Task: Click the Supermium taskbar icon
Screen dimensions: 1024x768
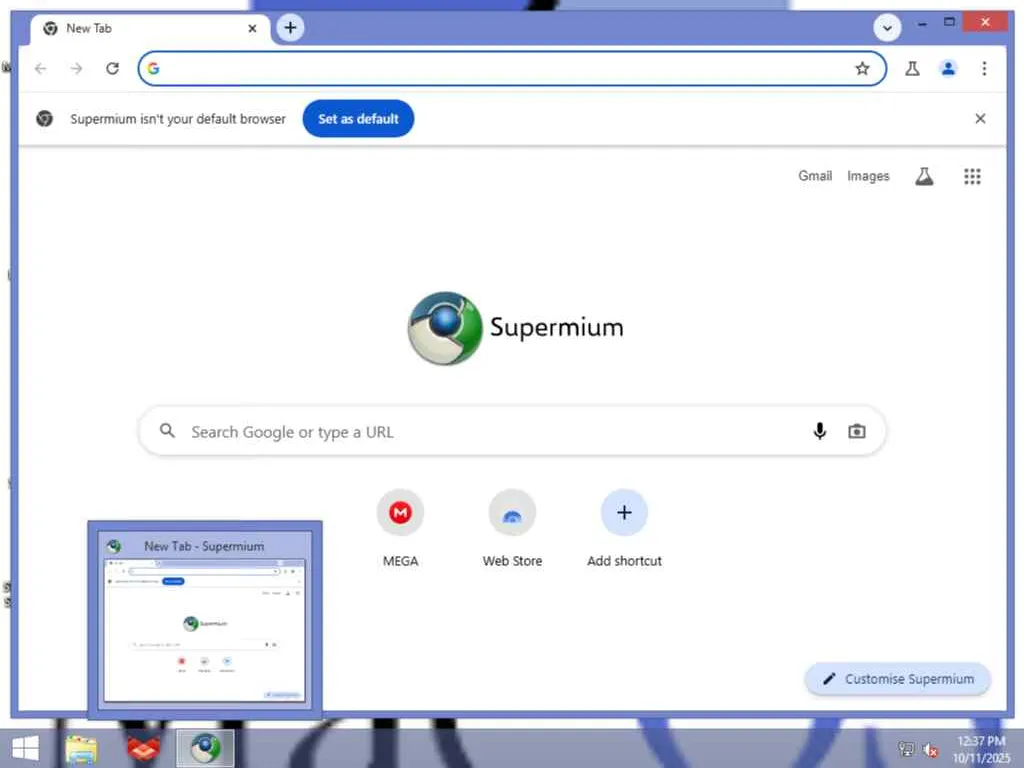Action: (x=205, y=748)
